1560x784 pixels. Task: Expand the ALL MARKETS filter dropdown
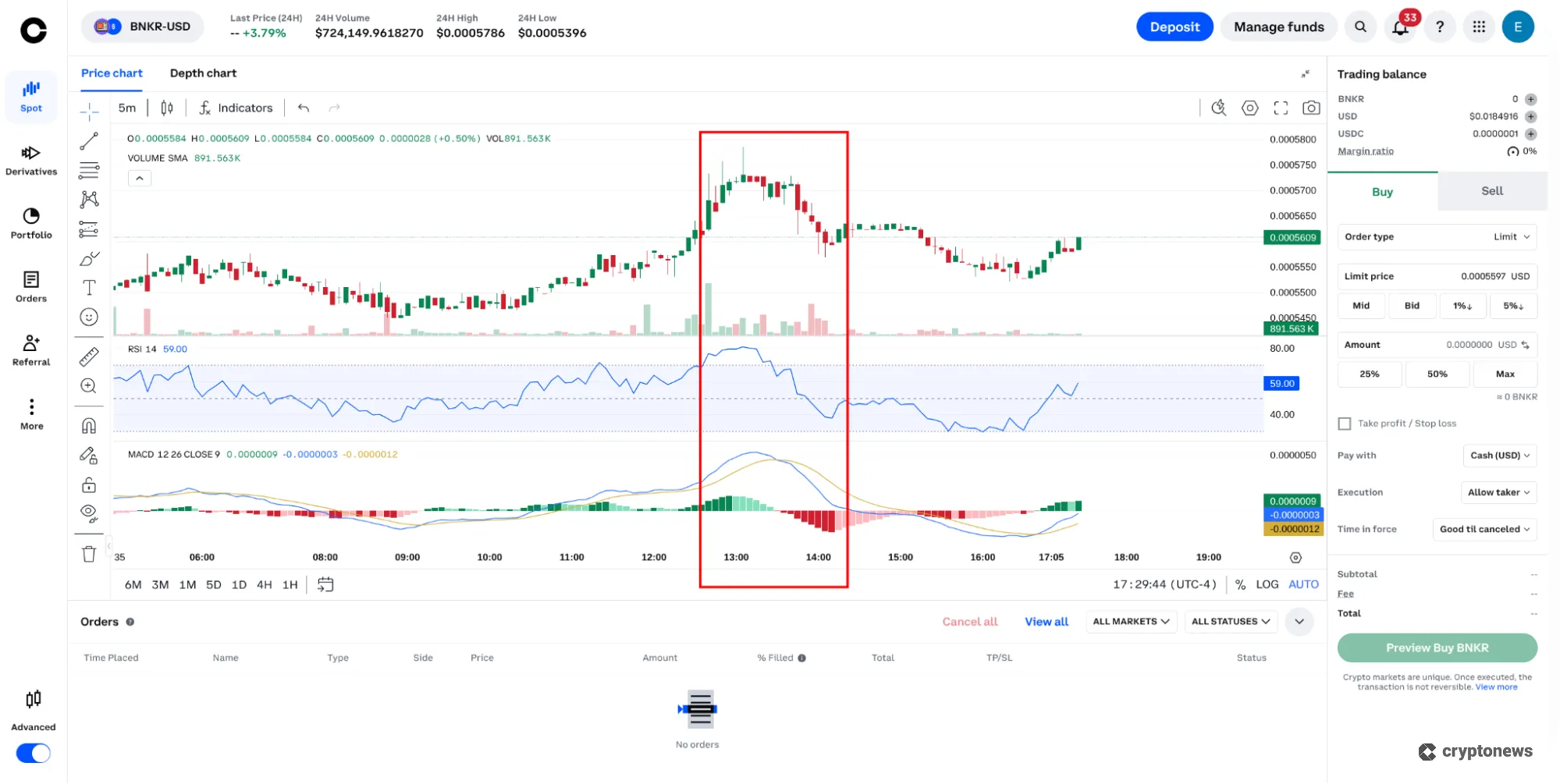(1131, 621)
